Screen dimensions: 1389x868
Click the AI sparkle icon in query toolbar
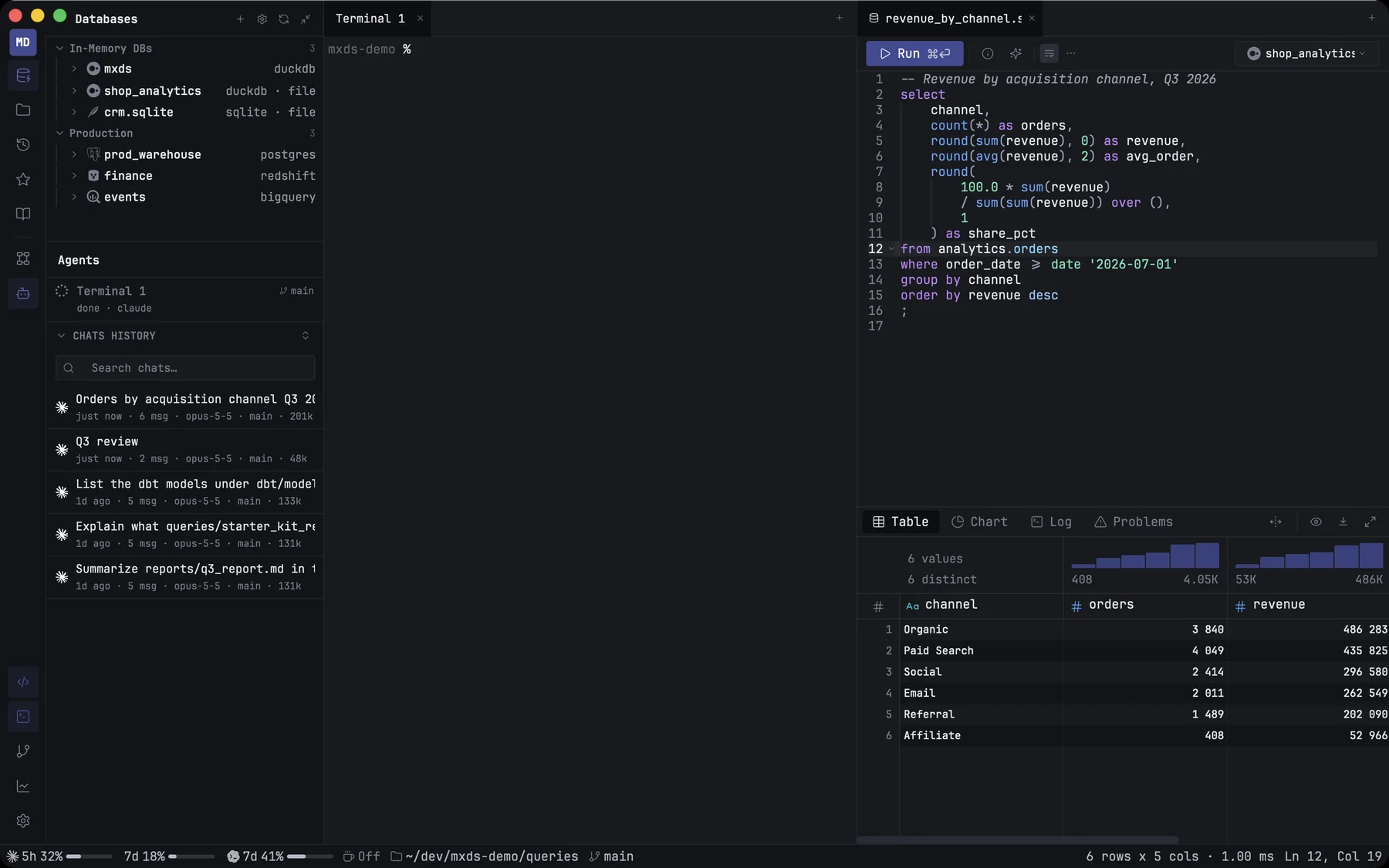[x=1016, y=53]
